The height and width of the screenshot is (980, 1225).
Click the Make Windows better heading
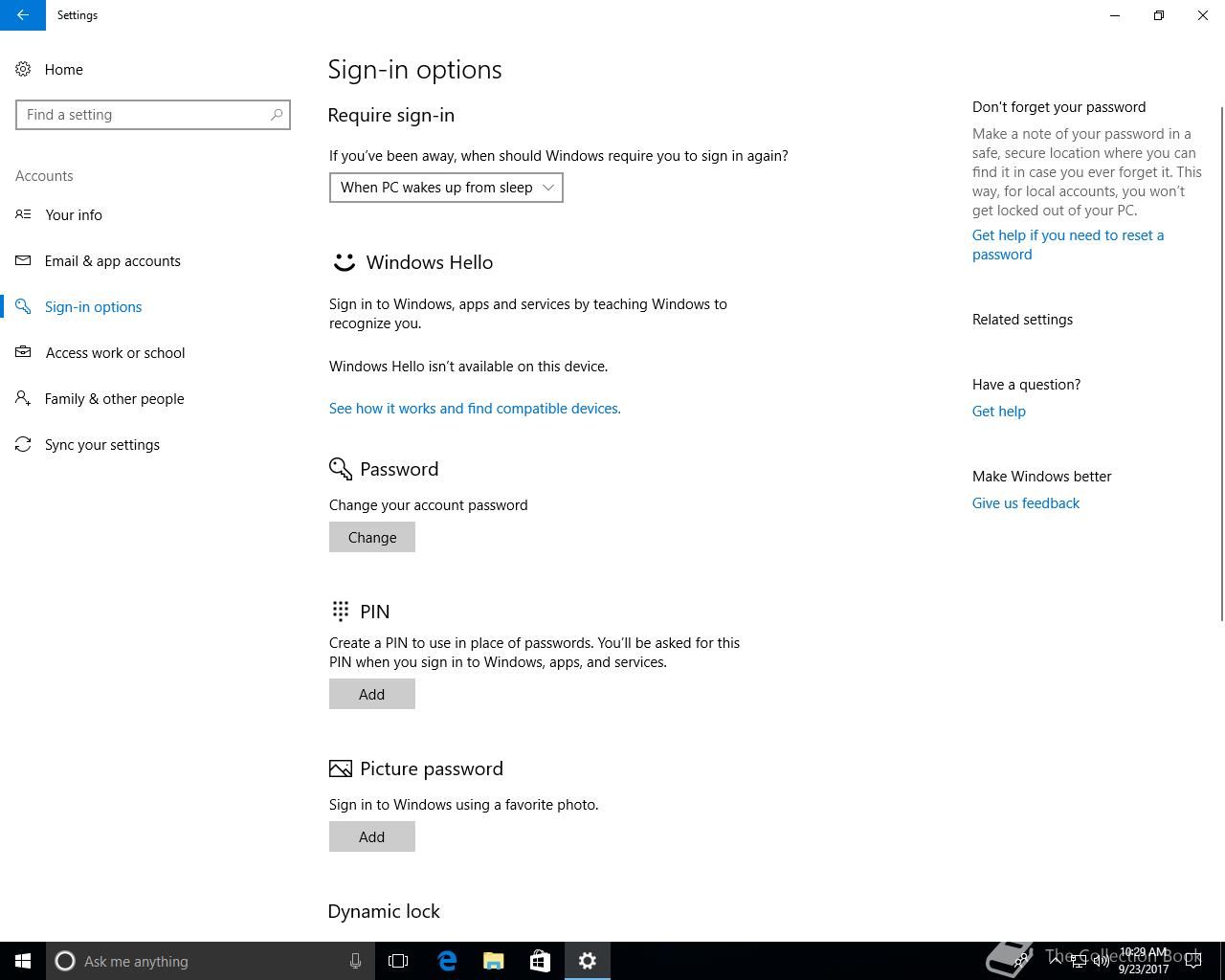[1042, 476]
